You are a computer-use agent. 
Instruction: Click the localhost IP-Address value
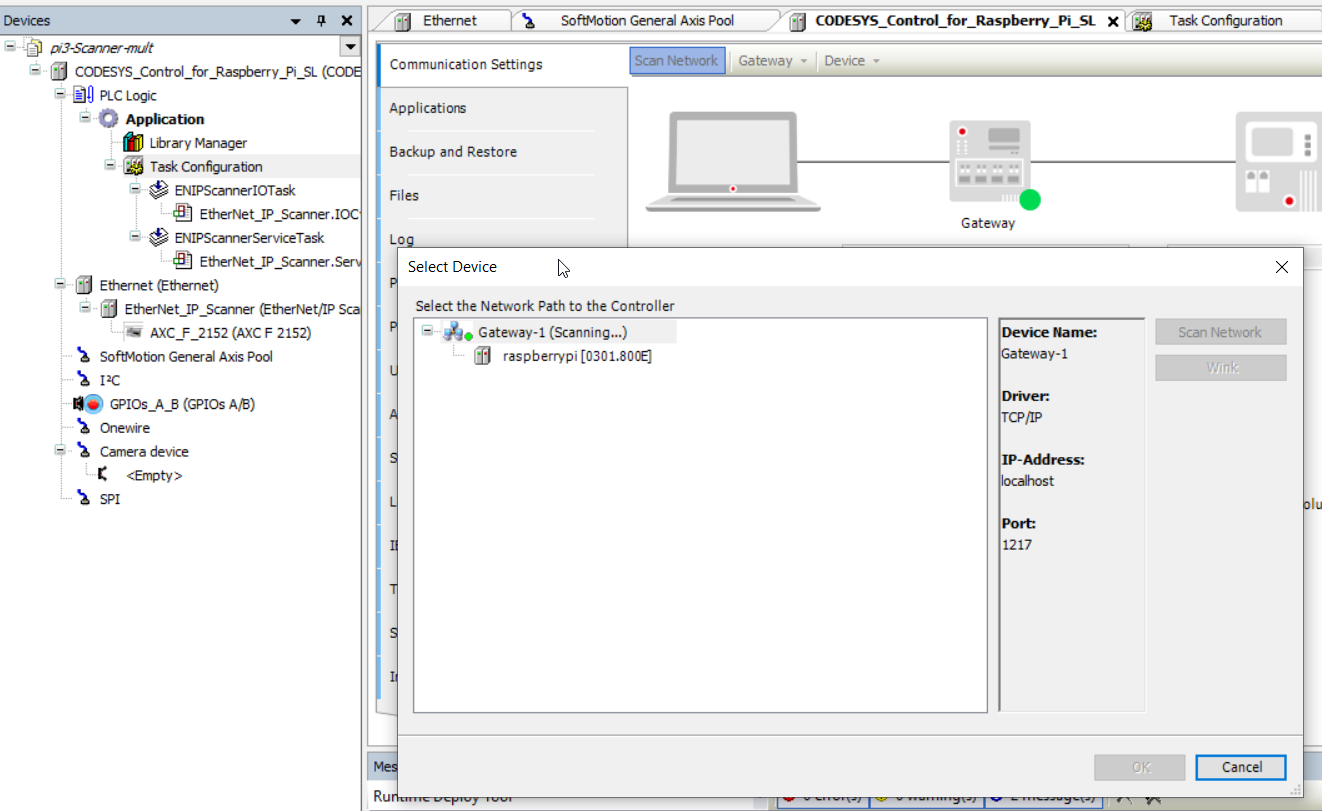[1027, 481]
